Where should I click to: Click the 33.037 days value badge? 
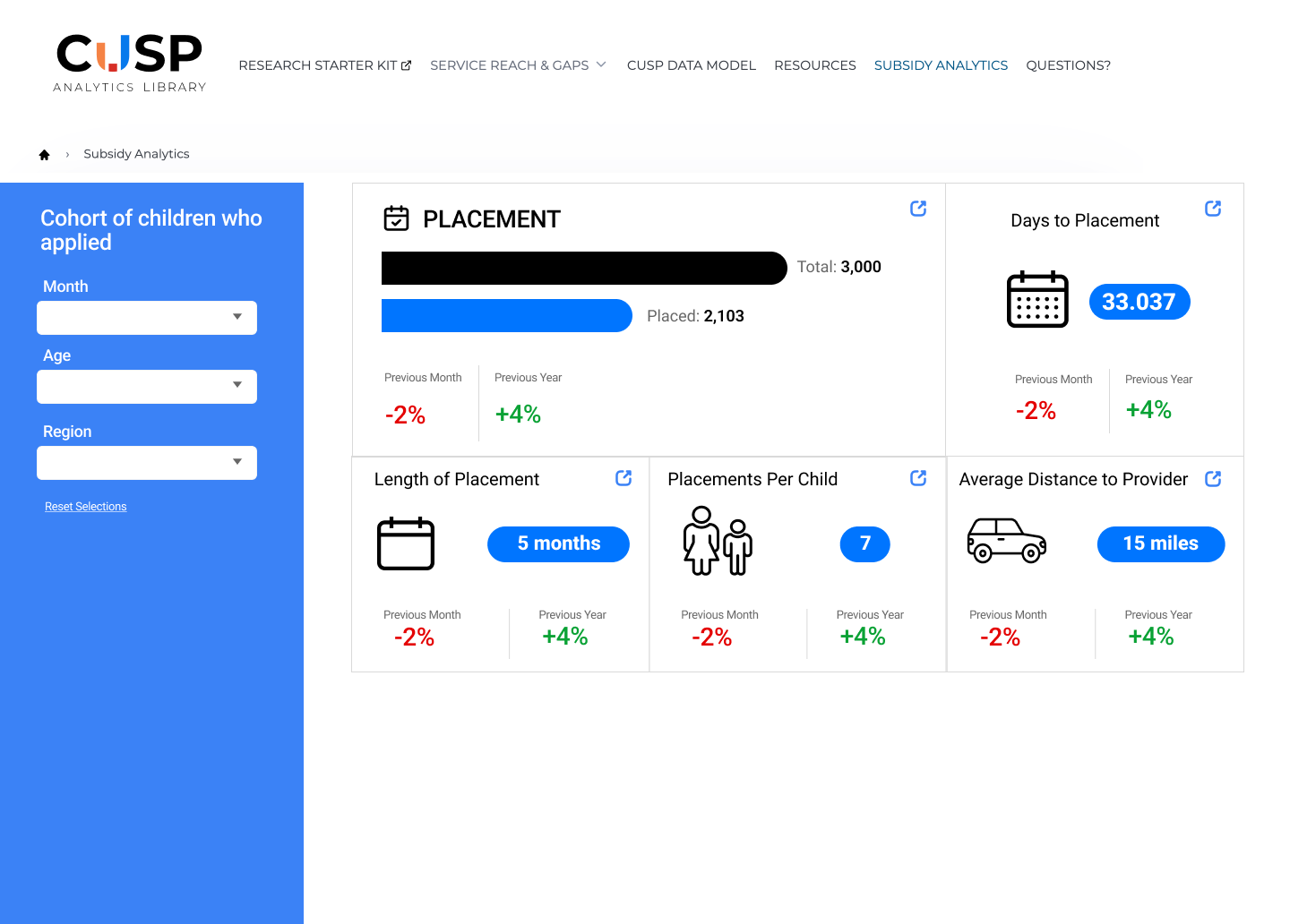(1139, 302)
